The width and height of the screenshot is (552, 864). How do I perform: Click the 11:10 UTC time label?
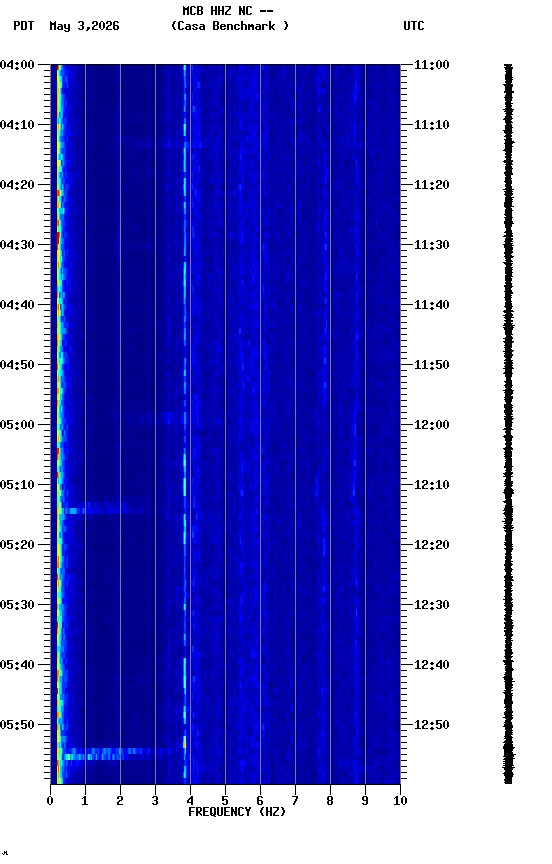click(x=432, y=125)
